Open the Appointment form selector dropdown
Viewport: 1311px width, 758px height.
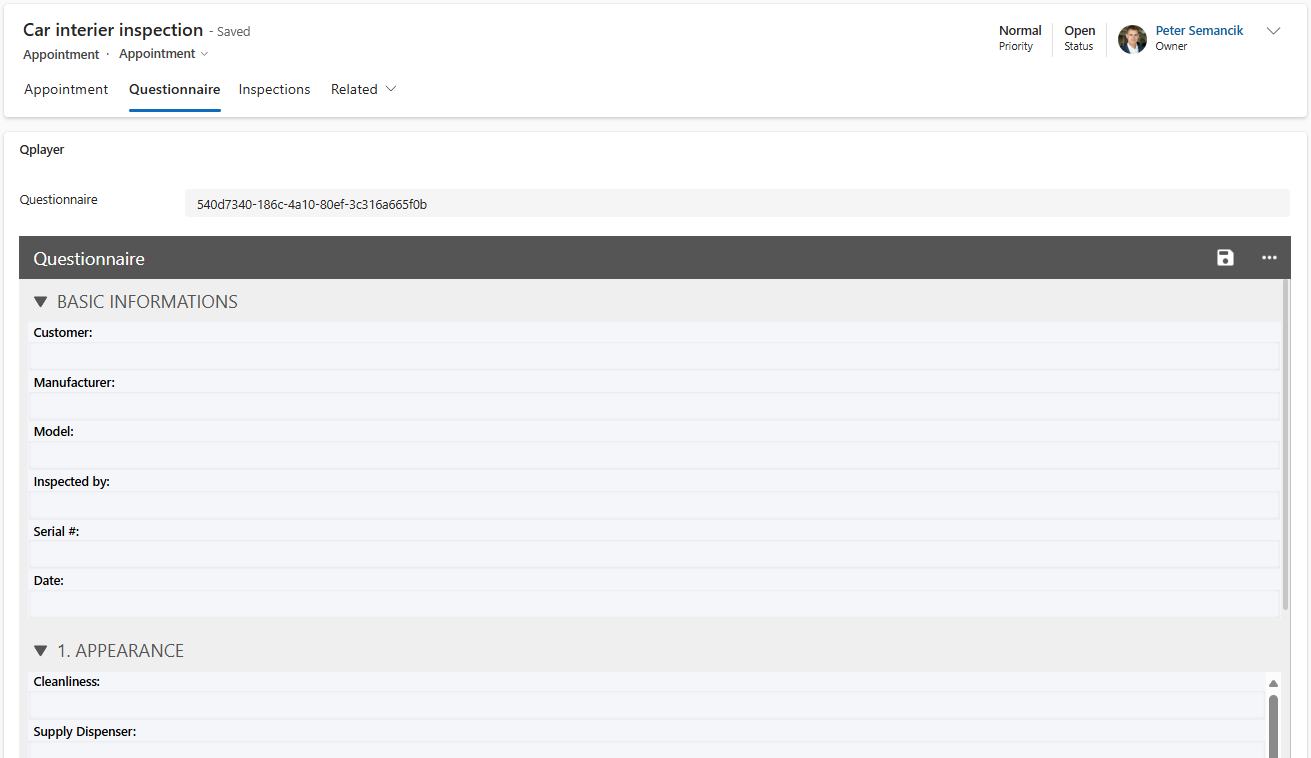coord(164,54)
